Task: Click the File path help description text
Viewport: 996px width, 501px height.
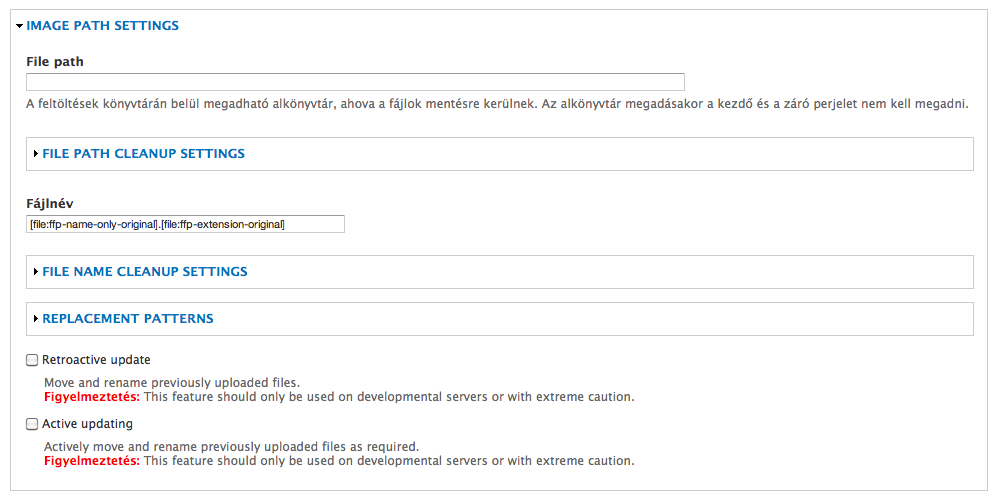Action: [x=497, y=104]
